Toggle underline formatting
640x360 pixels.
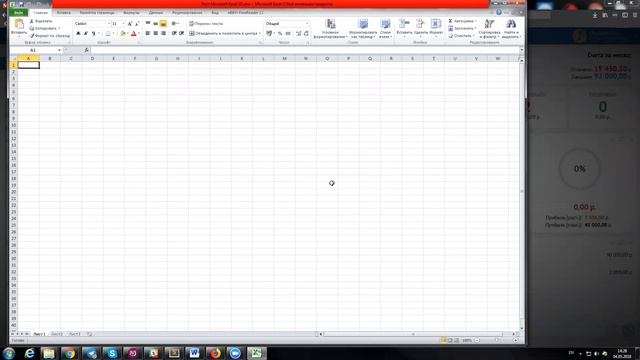(93, 33)
